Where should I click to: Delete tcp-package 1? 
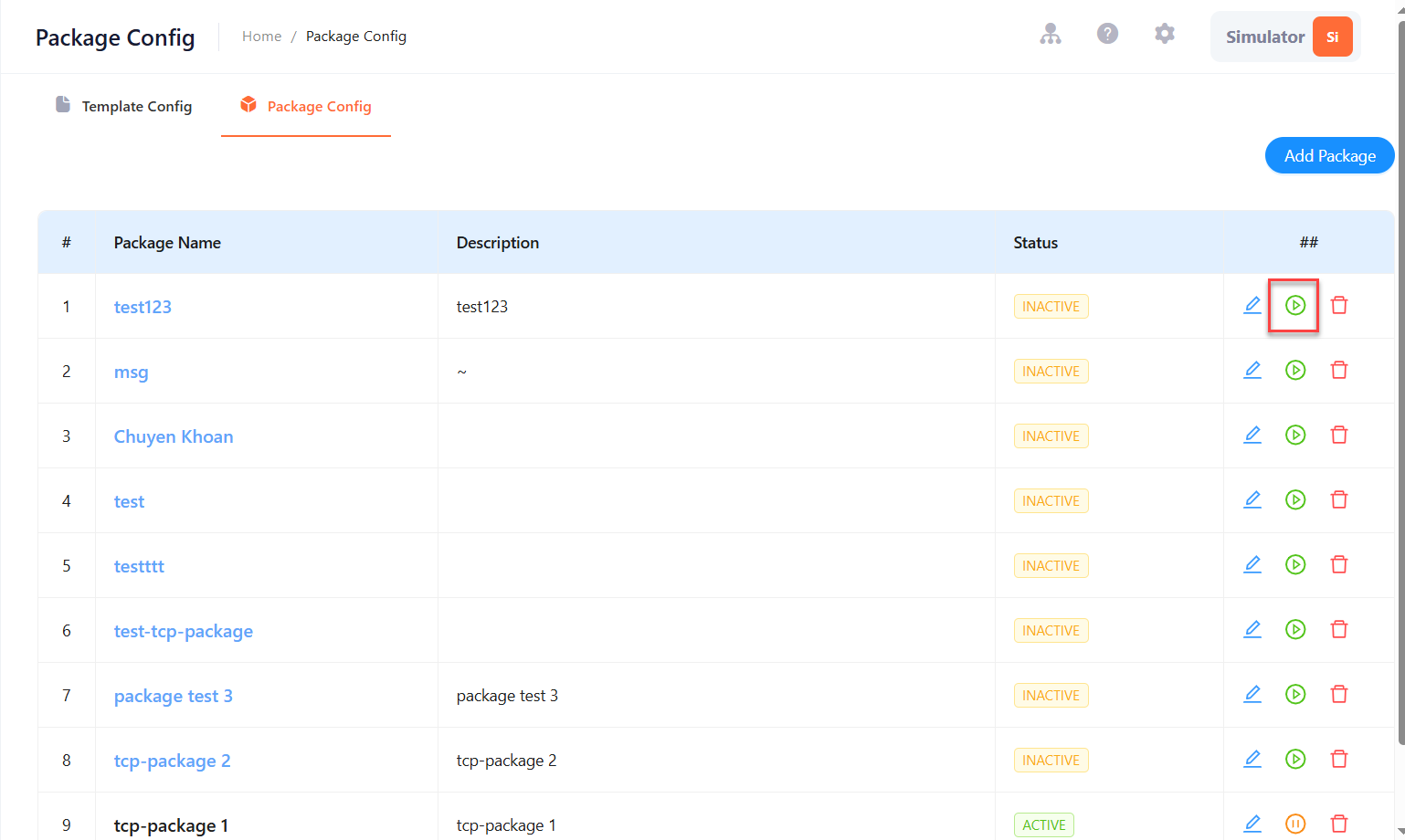point(1339,824)
